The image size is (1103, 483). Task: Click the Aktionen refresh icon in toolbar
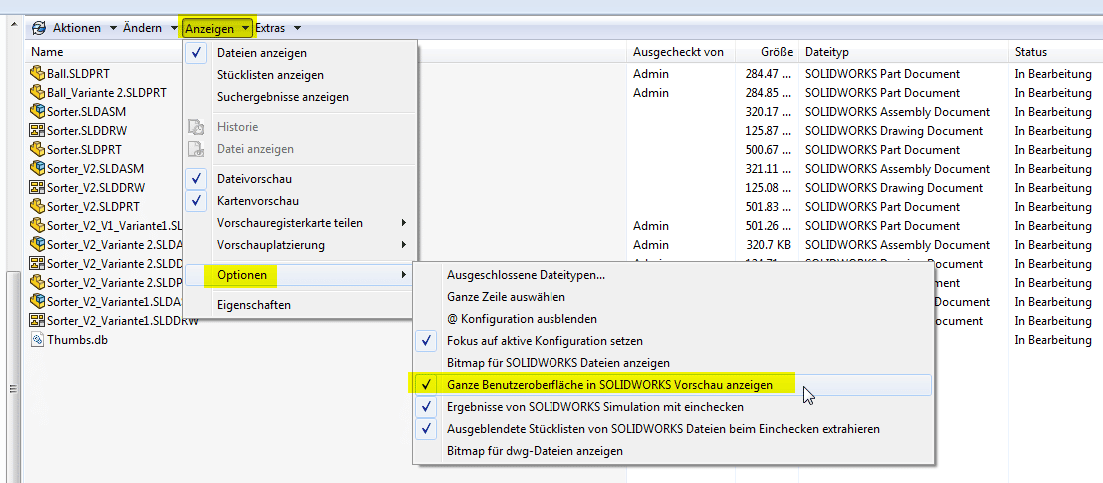(x=39, y=28)
